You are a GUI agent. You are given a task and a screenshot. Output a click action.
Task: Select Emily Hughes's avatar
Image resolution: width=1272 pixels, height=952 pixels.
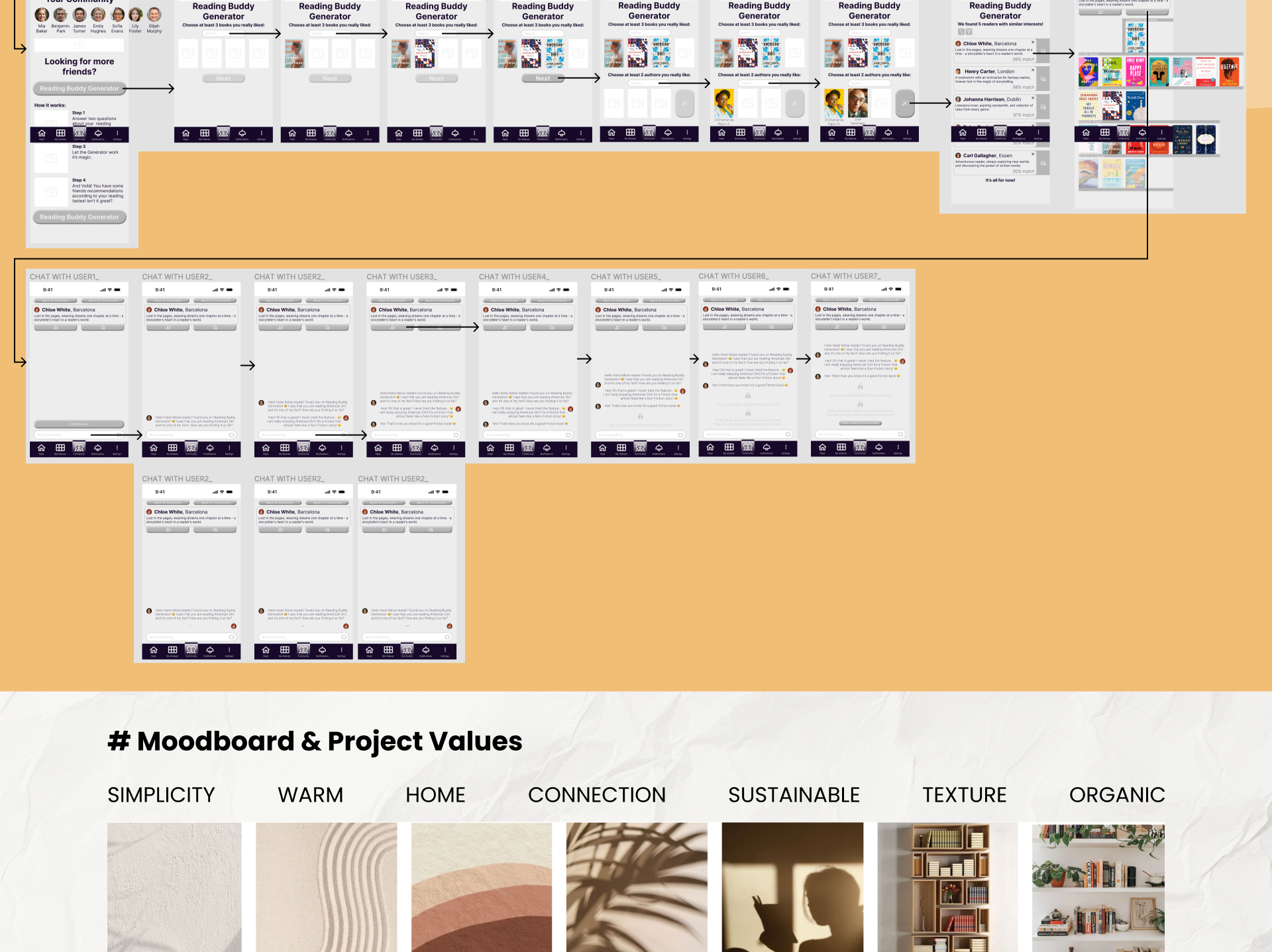click(98, 15)
